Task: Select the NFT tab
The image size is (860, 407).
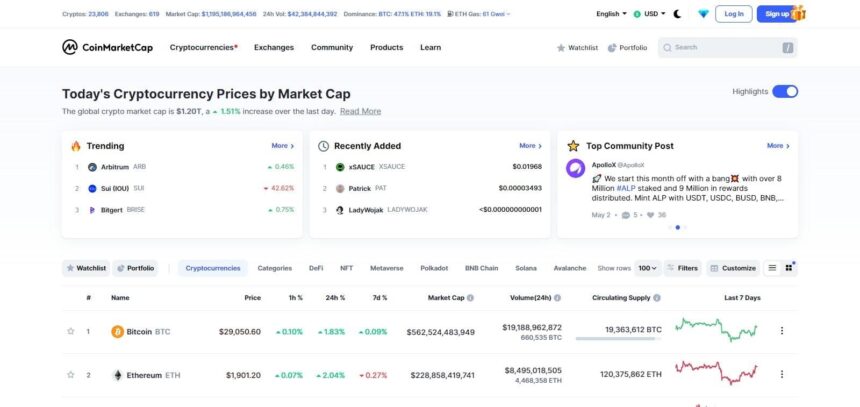Action: pyautogui.click(x=347, y=268)
